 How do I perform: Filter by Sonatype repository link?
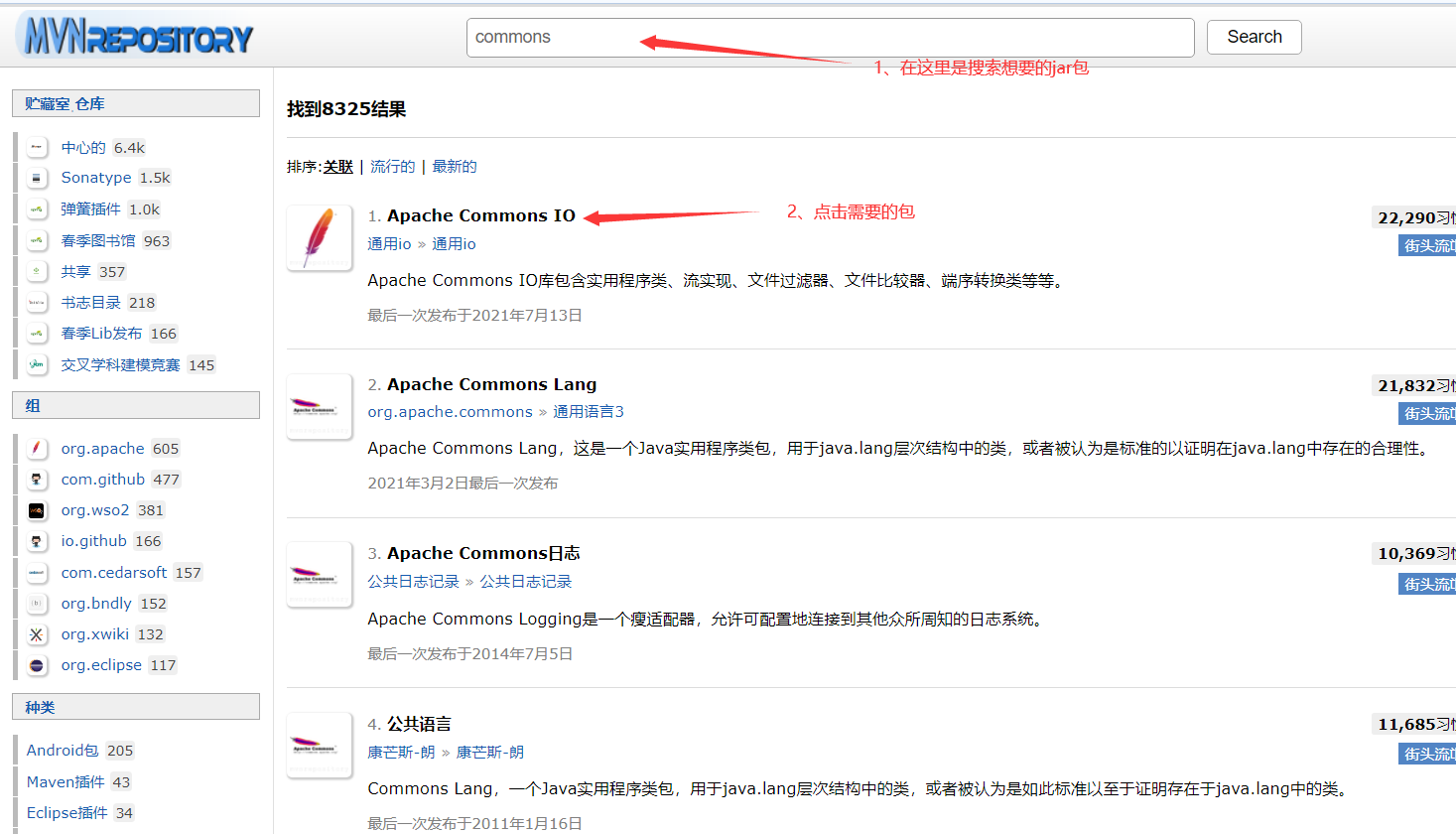pyautogui.click(x=96, y=178)
